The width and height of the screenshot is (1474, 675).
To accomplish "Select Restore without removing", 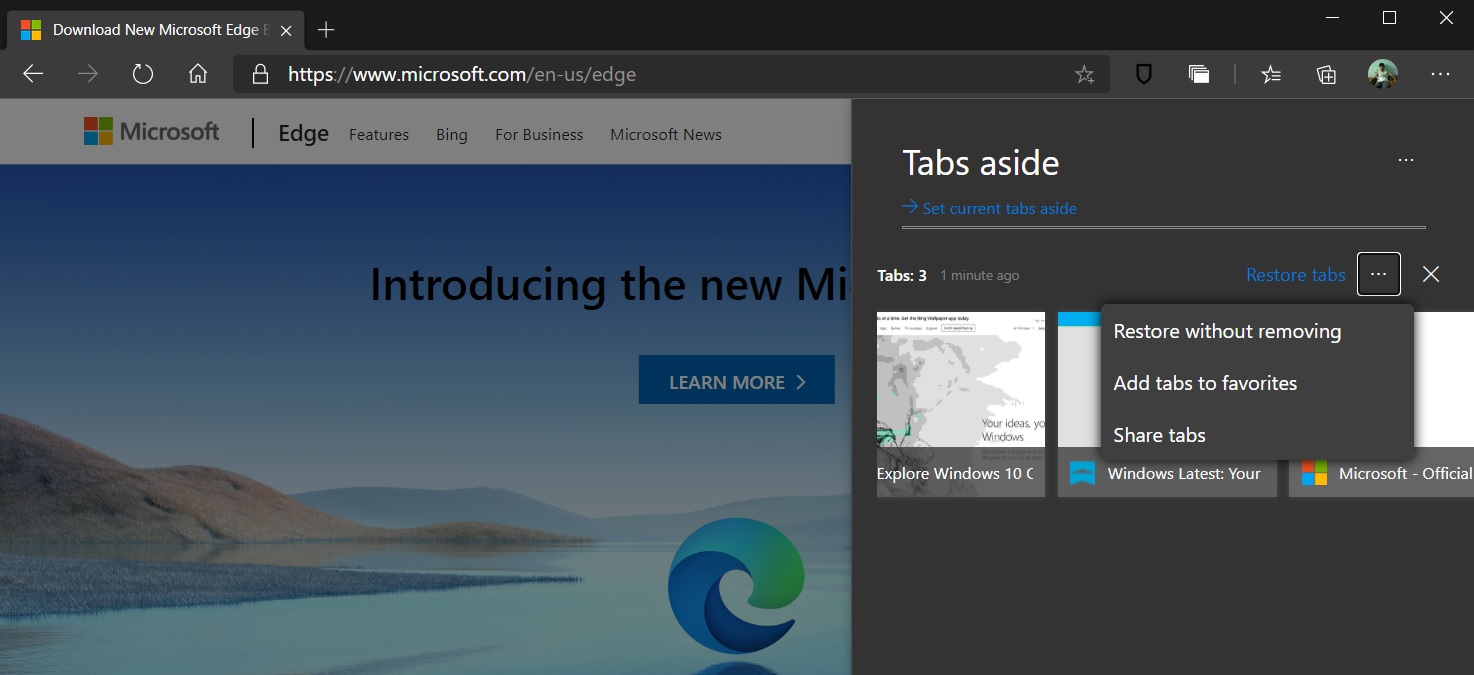I will coord(1257,331).
